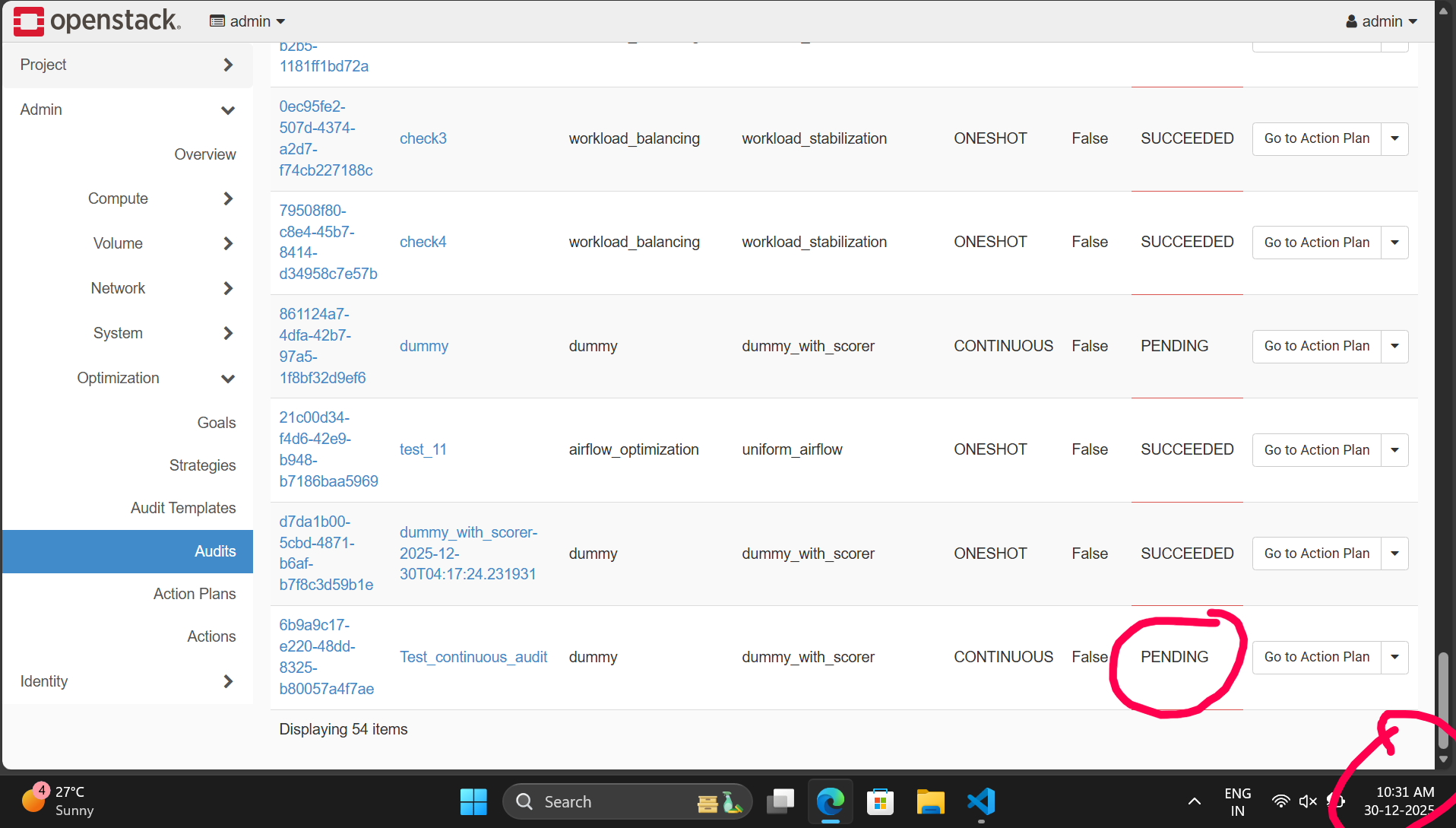Click the page vertical scrollbar thumb
The height and width of the screenshot is (828, 1456).
1443,700
